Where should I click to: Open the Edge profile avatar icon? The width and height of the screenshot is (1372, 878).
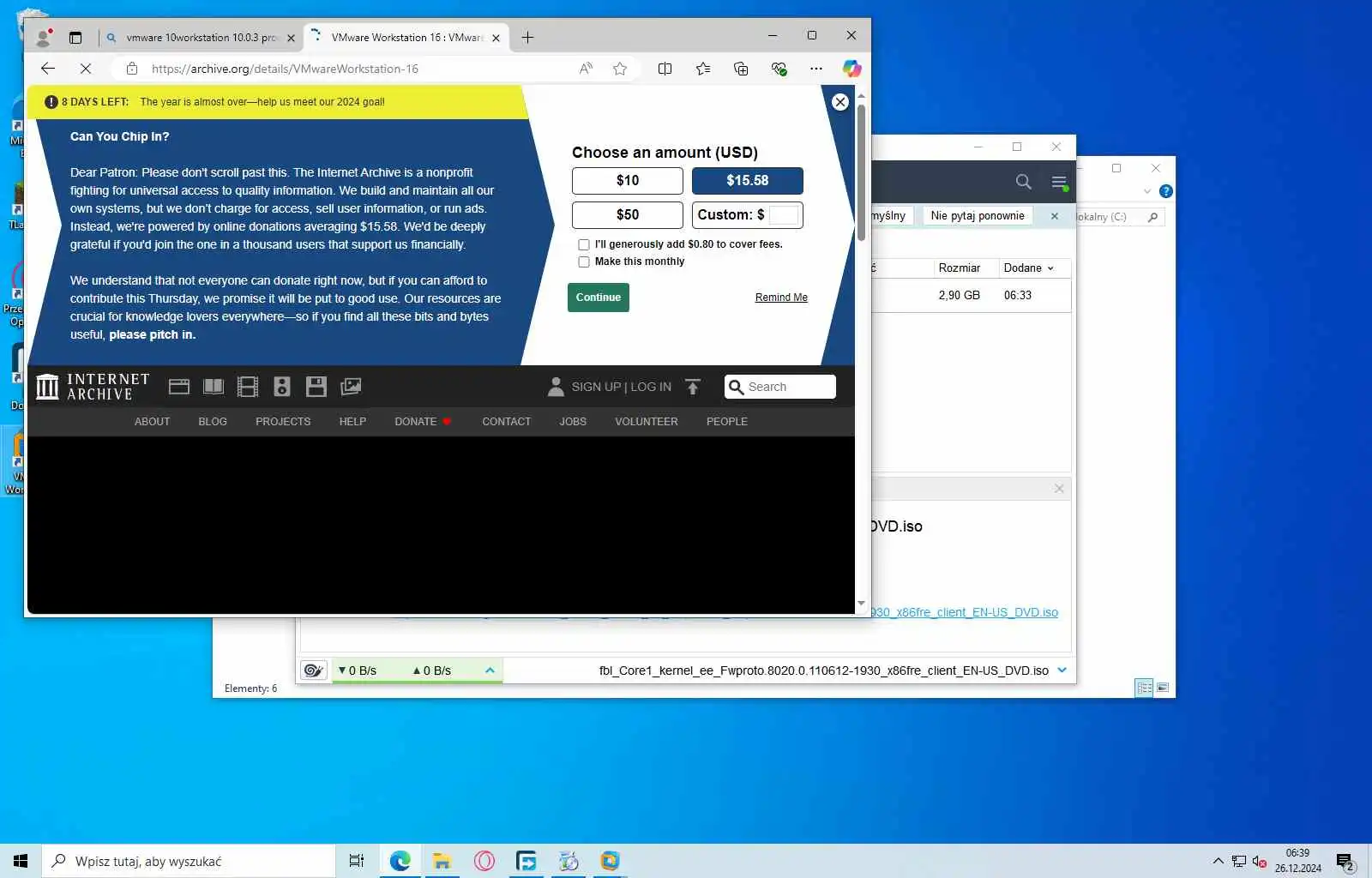click(43, 38)
